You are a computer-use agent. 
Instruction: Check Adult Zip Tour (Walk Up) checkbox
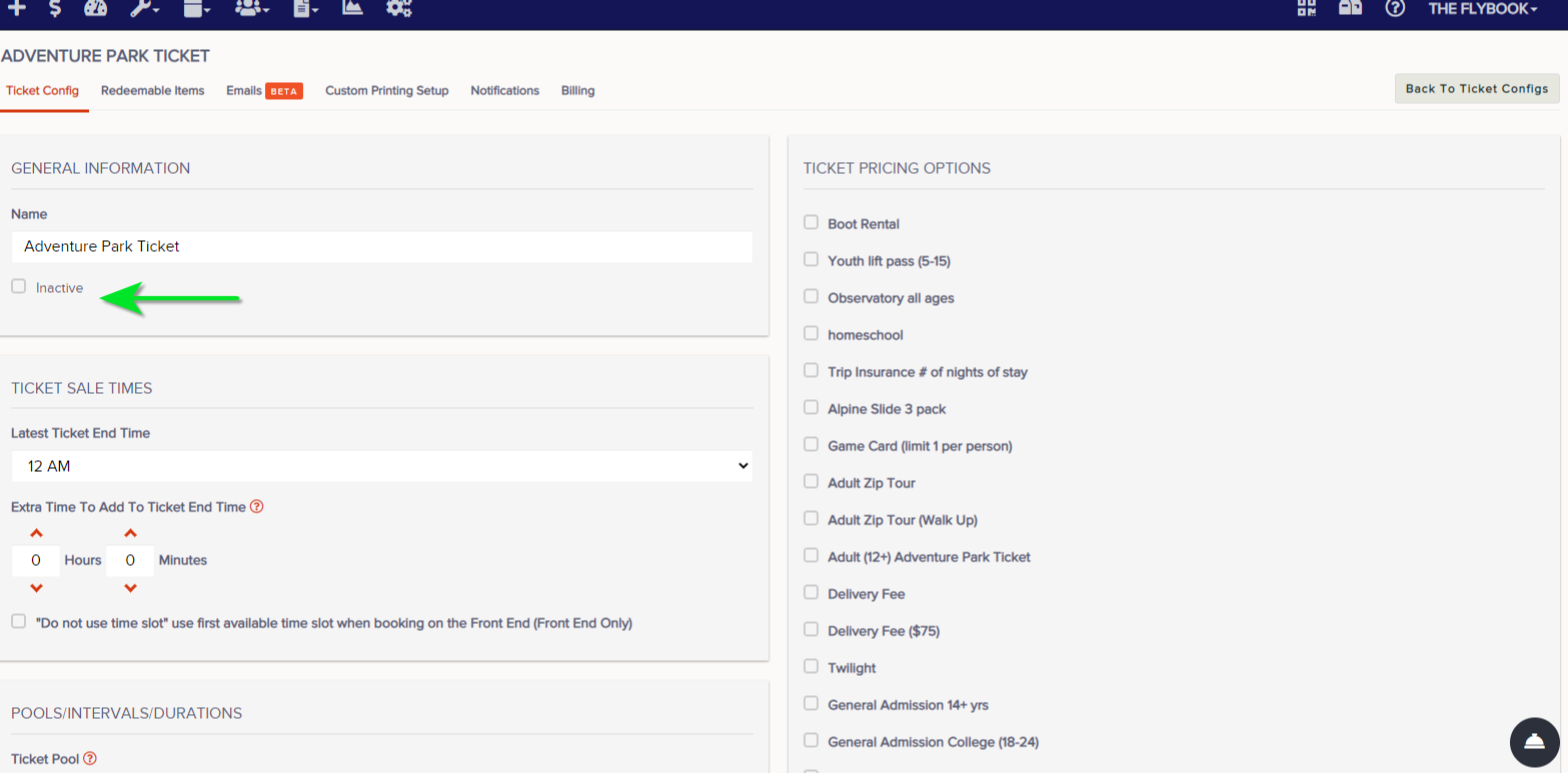(x=811, y=518)
